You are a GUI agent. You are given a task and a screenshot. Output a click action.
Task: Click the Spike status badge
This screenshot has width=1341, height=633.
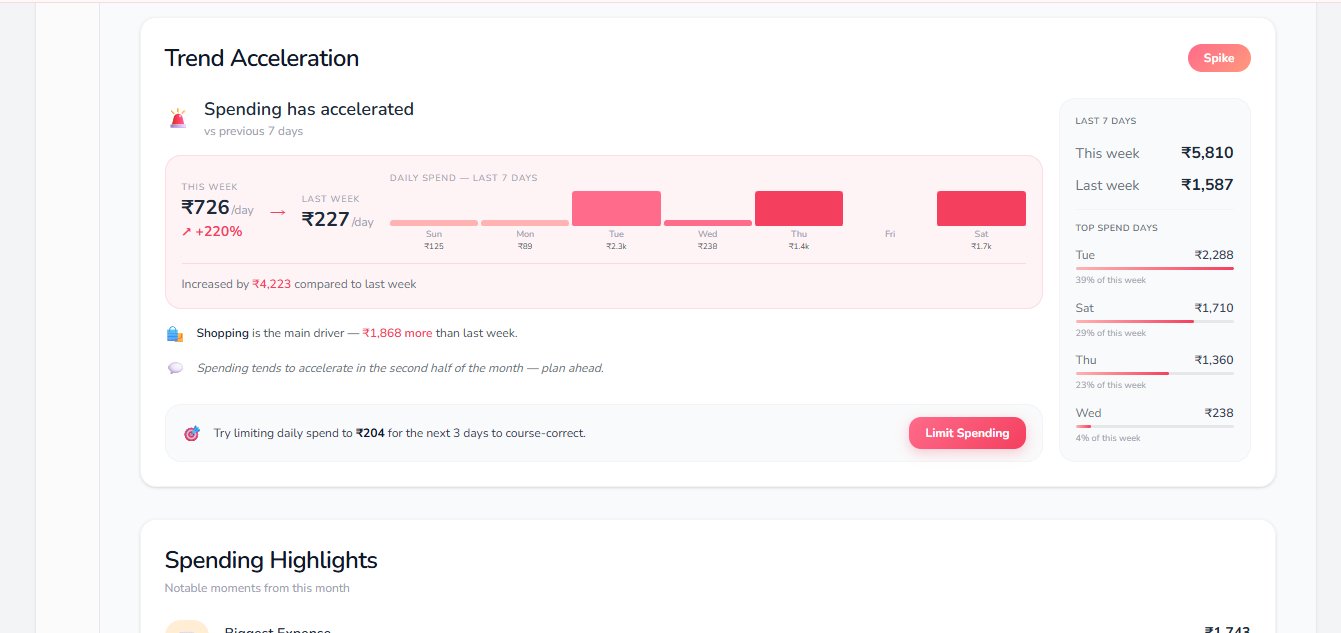(1218, 58)
